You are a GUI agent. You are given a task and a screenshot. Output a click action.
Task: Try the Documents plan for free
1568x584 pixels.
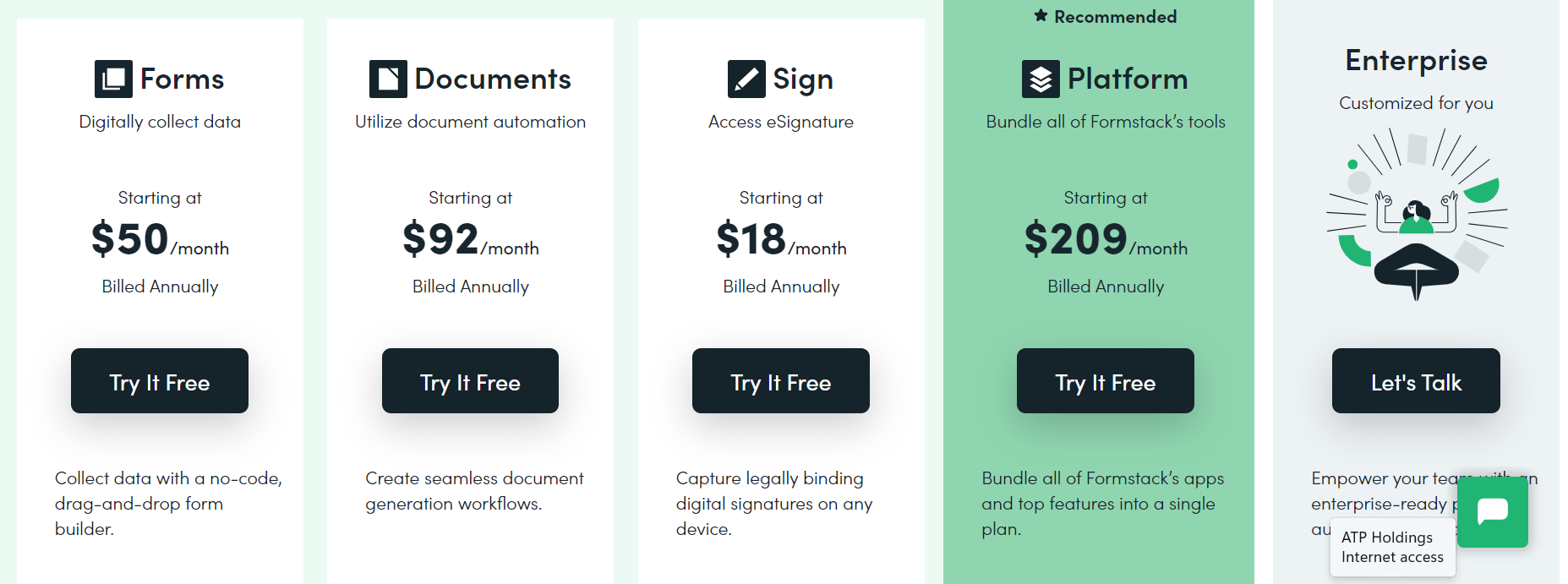(x=470, y=381)
